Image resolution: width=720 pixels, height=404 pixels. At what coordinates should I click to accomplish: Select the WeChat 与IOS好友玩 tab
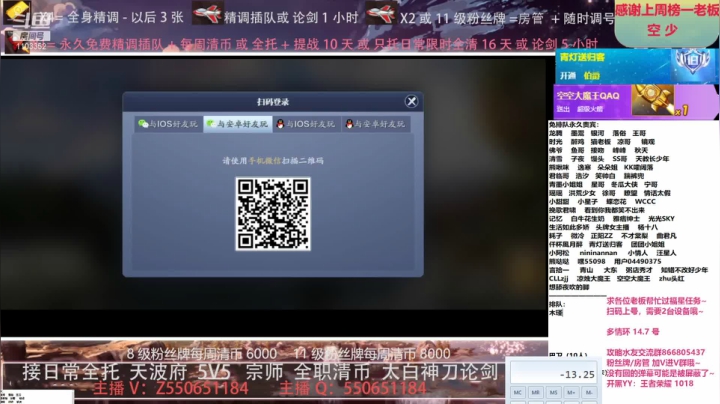click(169, 124)
